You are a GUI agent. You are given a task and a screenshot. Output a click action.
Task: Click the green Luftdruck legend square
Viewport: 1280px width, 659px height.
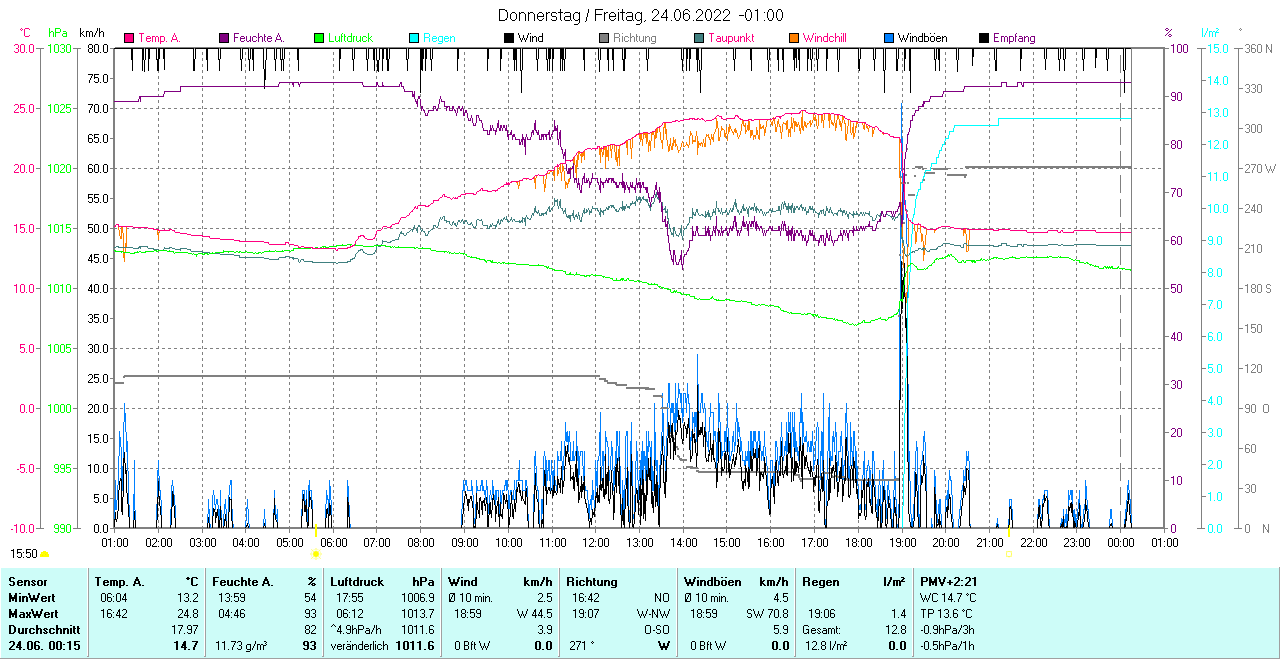319,38
